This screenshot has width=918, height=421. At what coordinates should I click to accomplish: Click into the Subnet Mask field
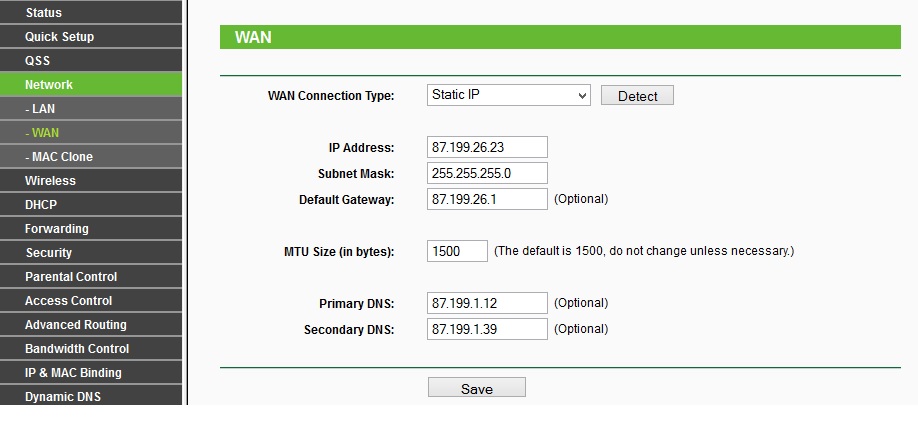pos(487,173)
